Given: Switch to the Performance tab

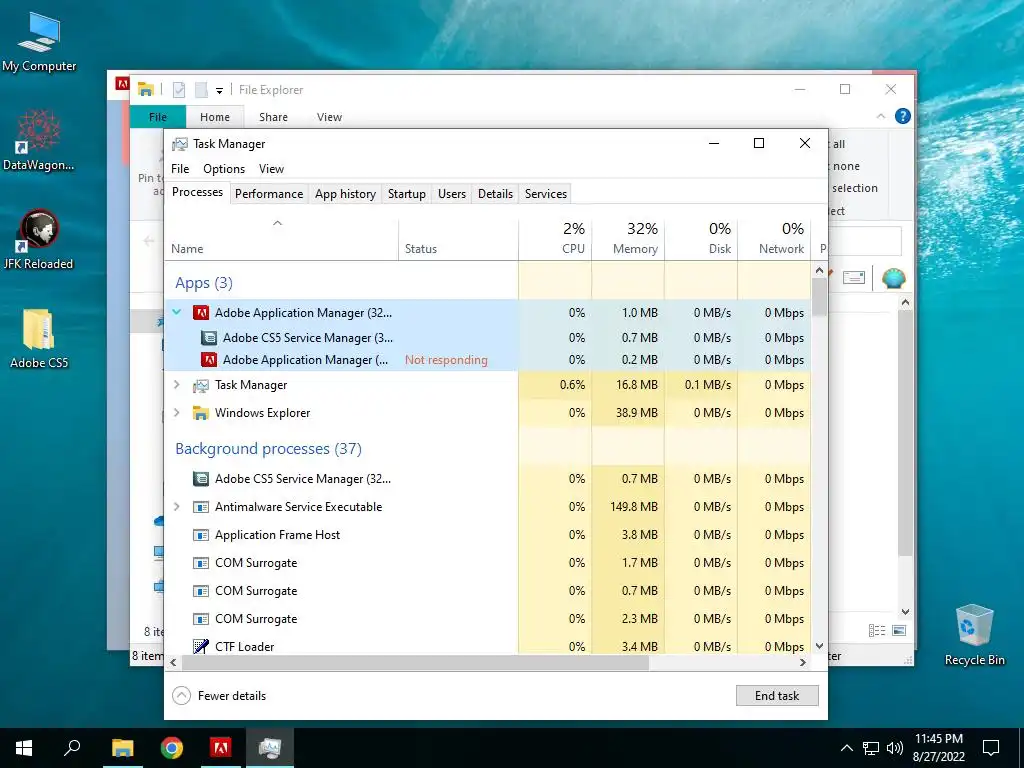Looking at the screenshot, I should point(269,194).
